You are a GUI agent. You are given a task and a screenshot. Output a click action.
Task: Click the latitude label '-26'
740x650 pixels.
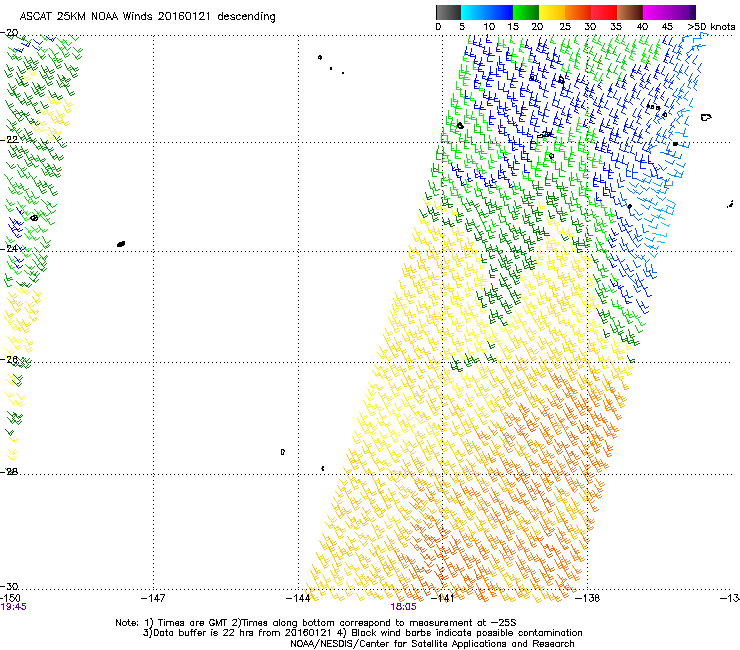9,360
